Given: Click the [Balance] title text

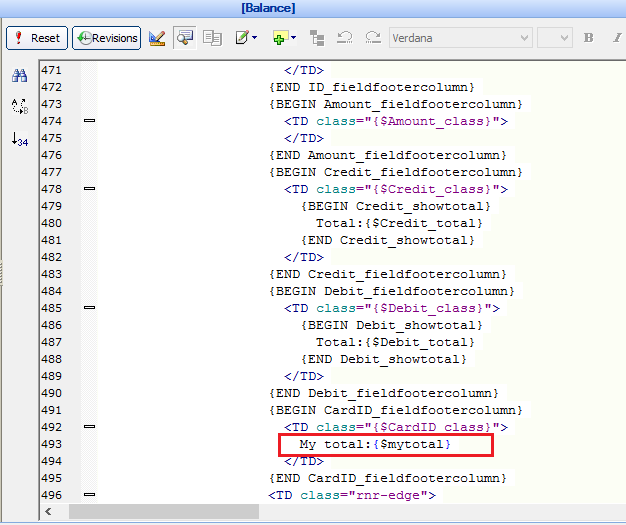Looking at the screenshot, I should (268, 8).
